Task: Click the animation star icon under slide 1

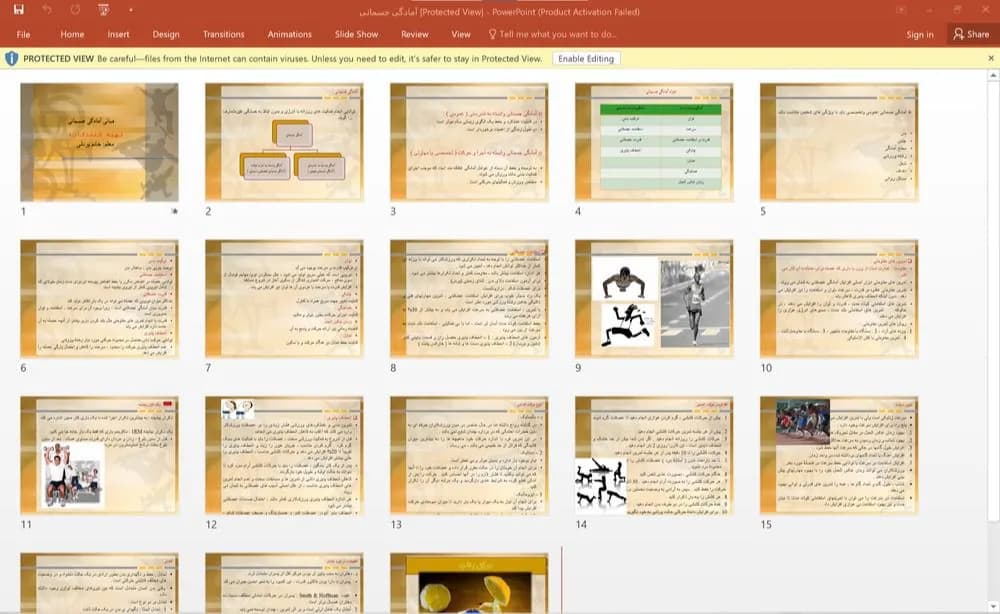Action: point(174,211)
